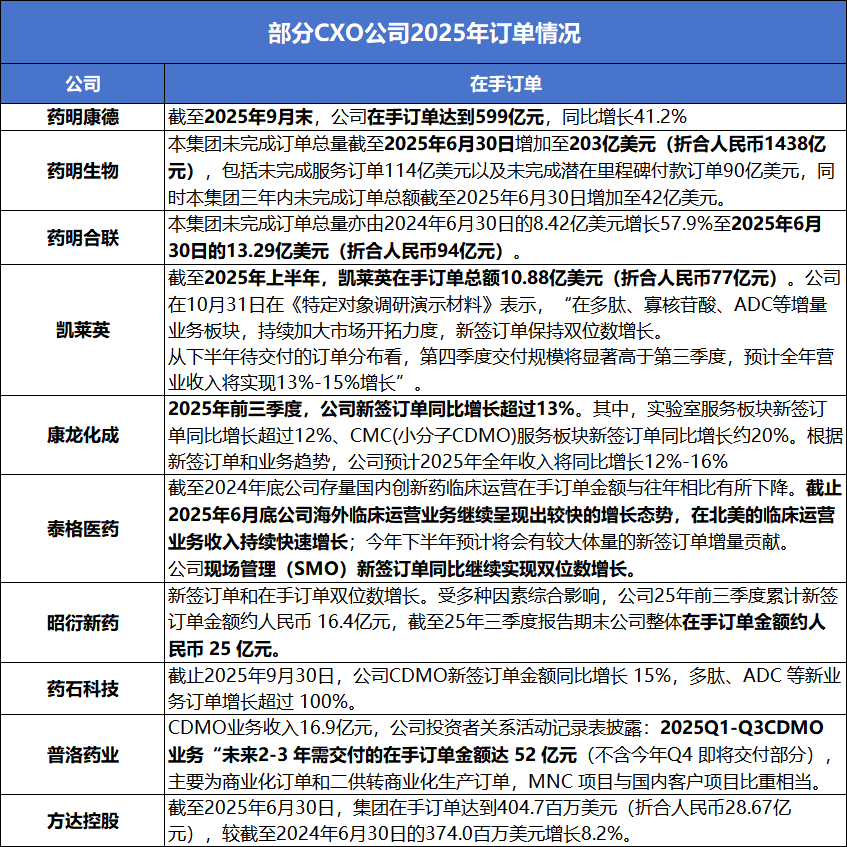Image resolution: width=847 pixels, height=847 pixels.
Task: Click the 药明合联 company cell
Action: (83, 238)
